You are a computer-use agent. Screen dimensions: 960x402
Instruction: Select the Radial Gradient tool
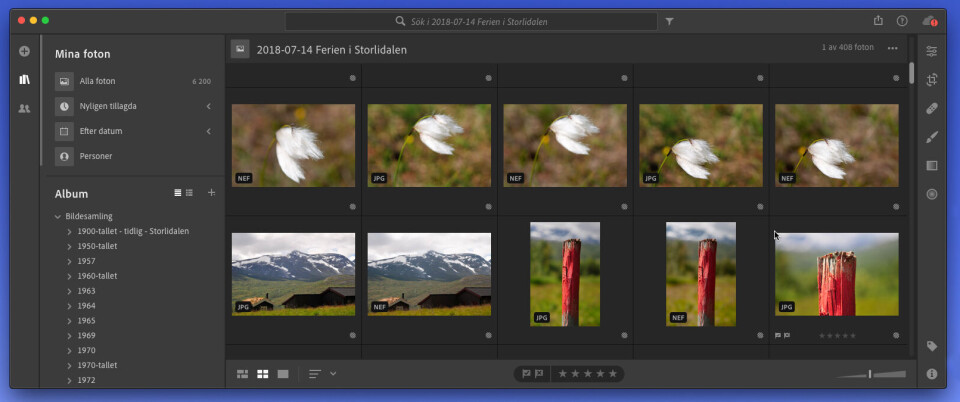pos(932,194)
